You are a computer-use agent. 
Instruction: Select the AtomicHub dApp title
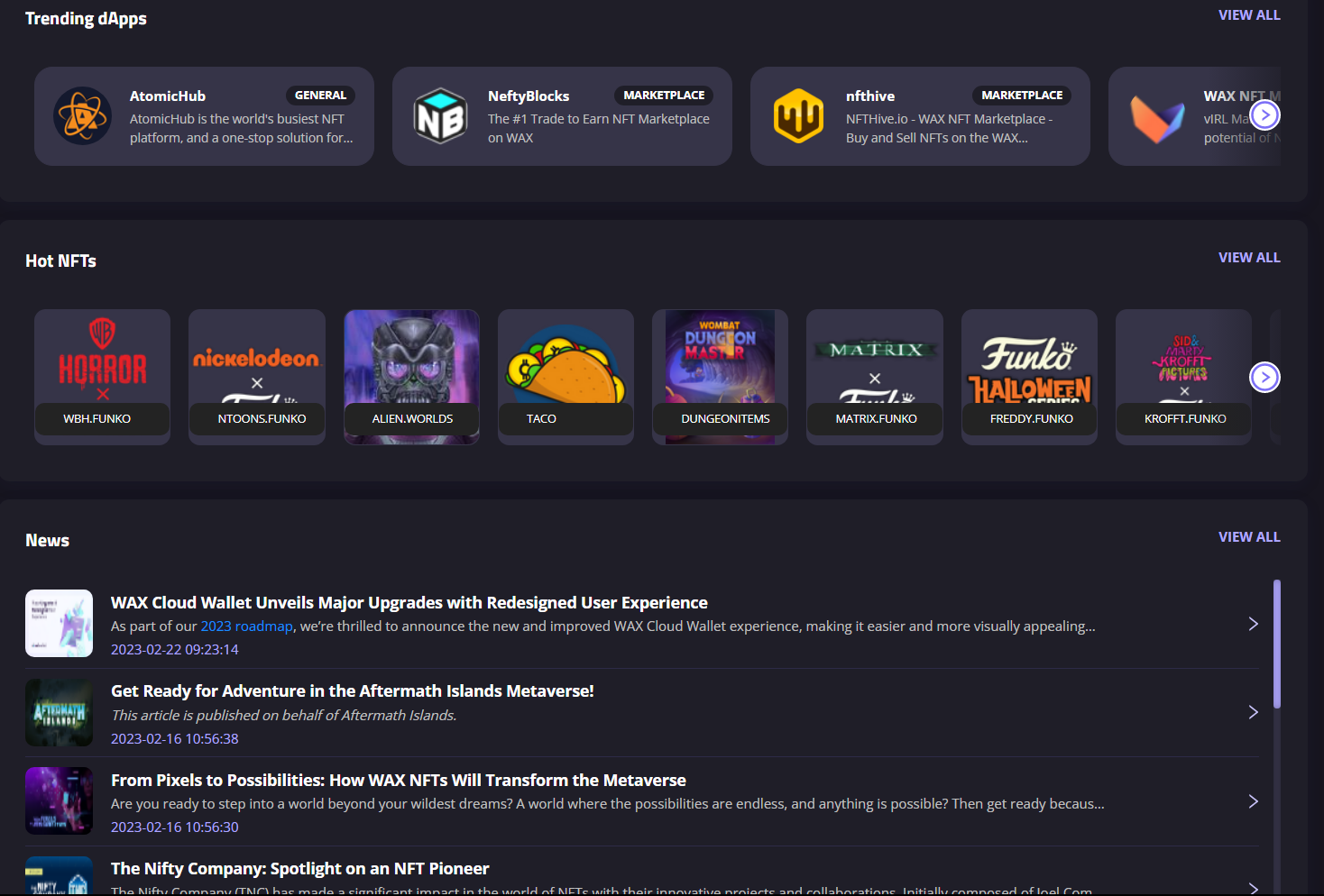click(168, 96)
